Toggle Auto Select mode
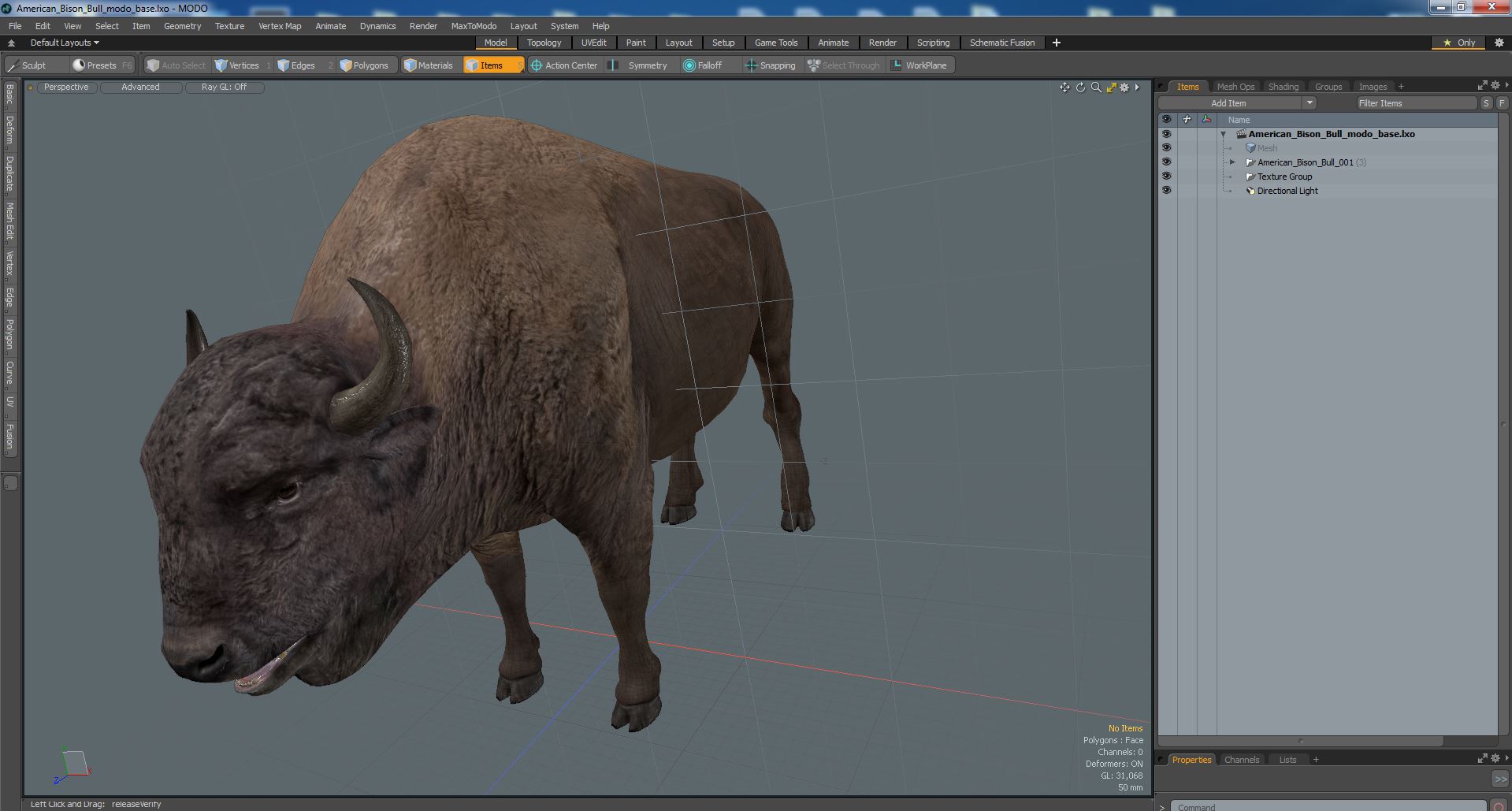The height and width of the screenshot is (811, 1512). coord(176,65)
